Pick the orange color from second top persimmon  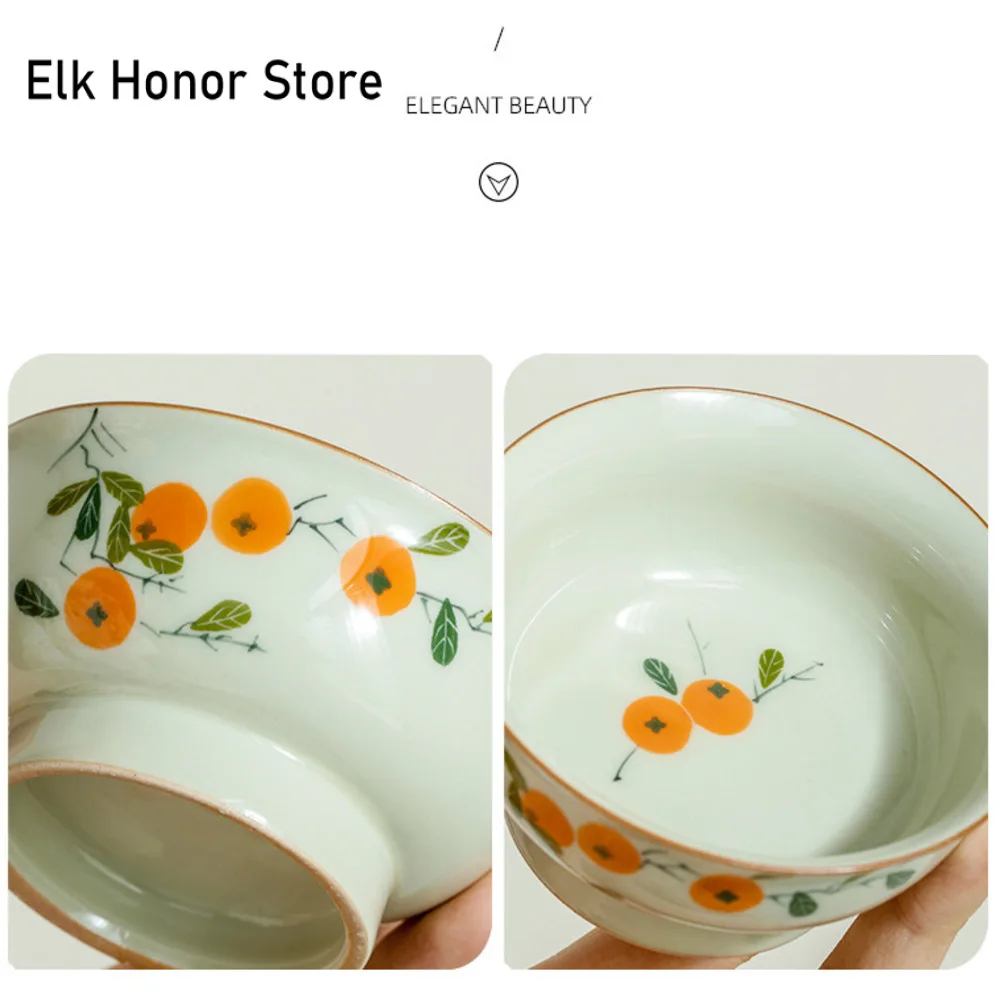tap(251, 515)
